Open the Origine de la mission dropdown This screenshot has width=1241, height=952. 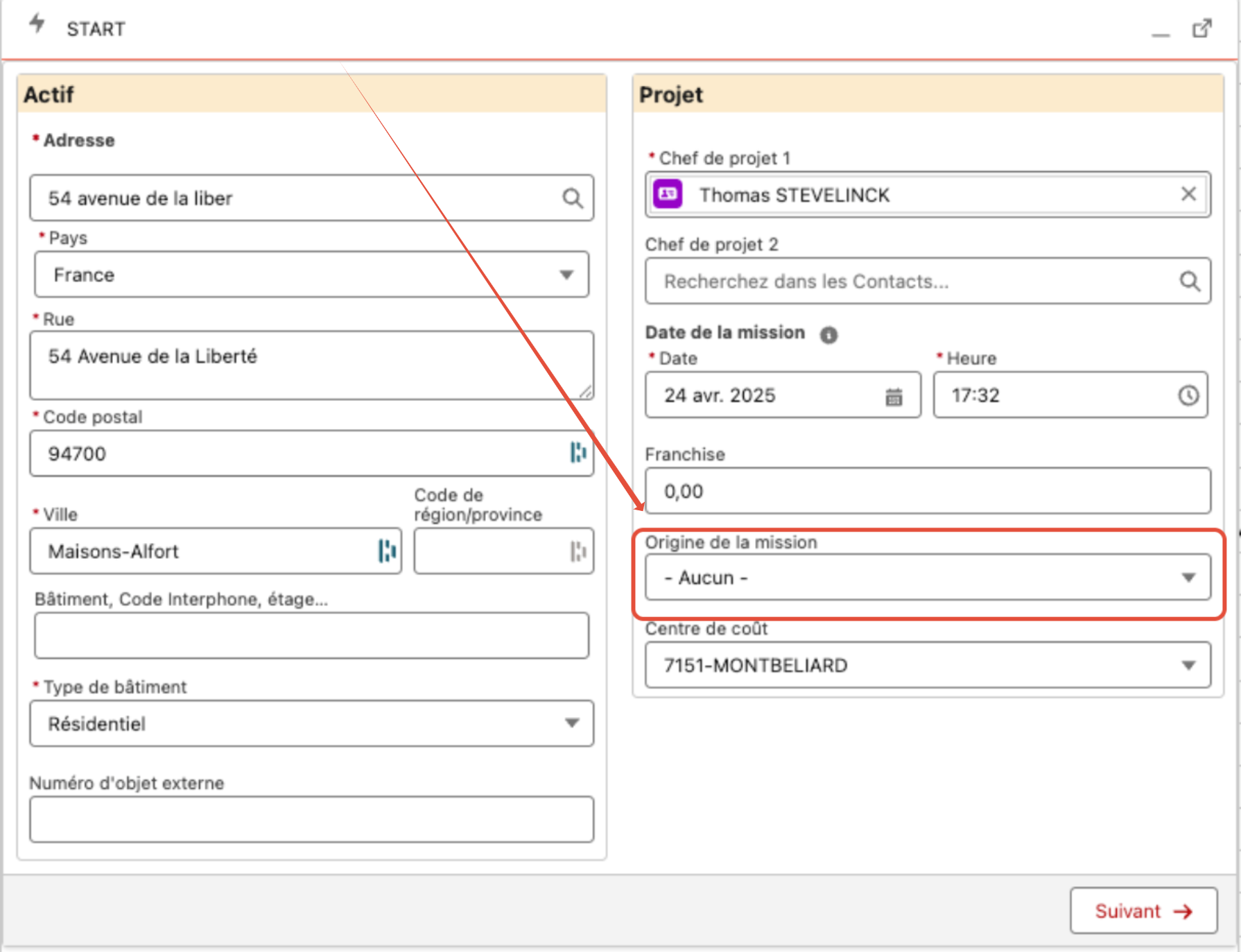[x=928, y=577]
